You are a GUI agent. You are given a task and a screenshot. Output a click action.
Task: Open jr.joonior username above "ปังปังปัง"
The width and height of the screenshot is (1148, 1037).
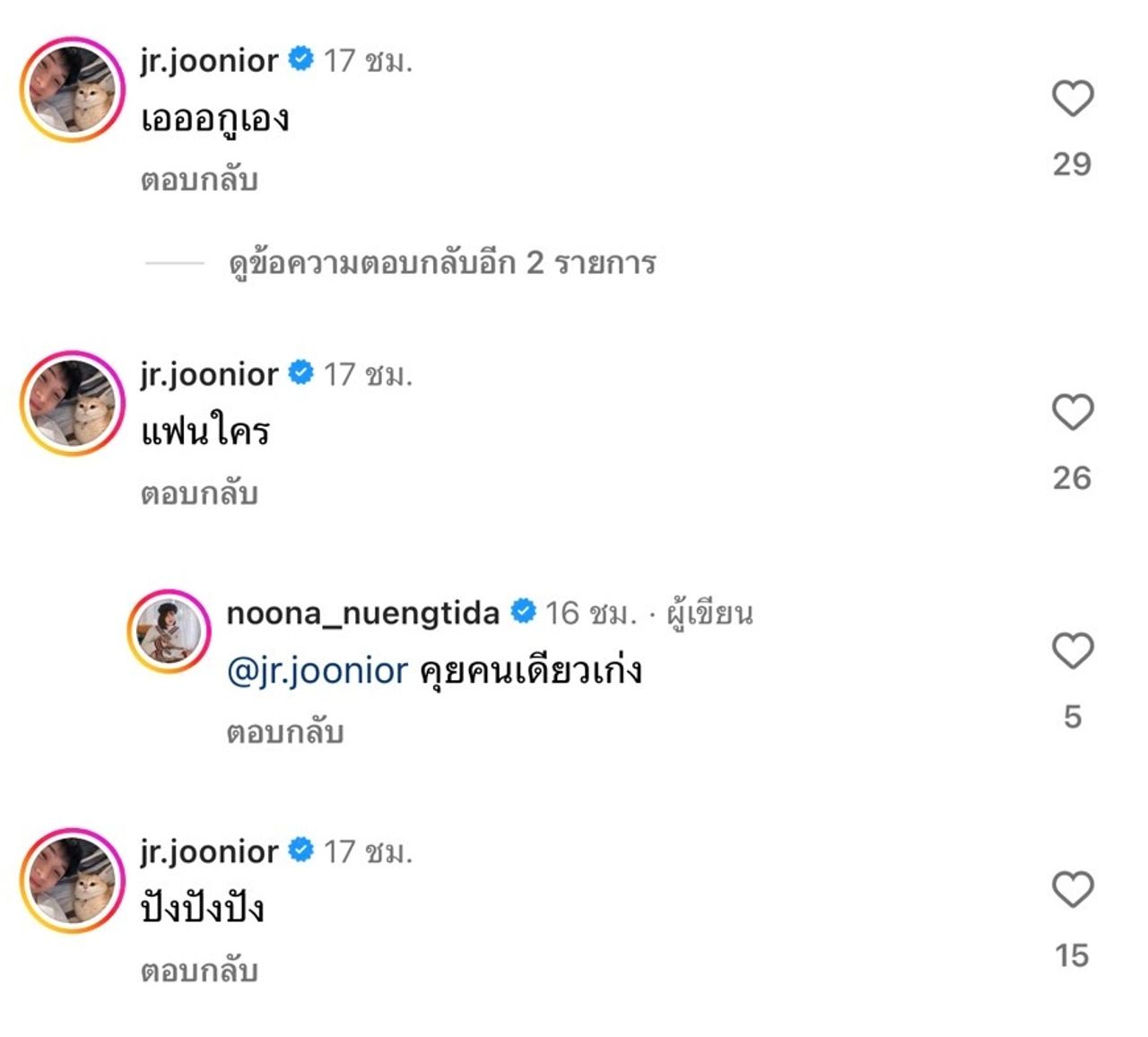[x=209, y=851]
